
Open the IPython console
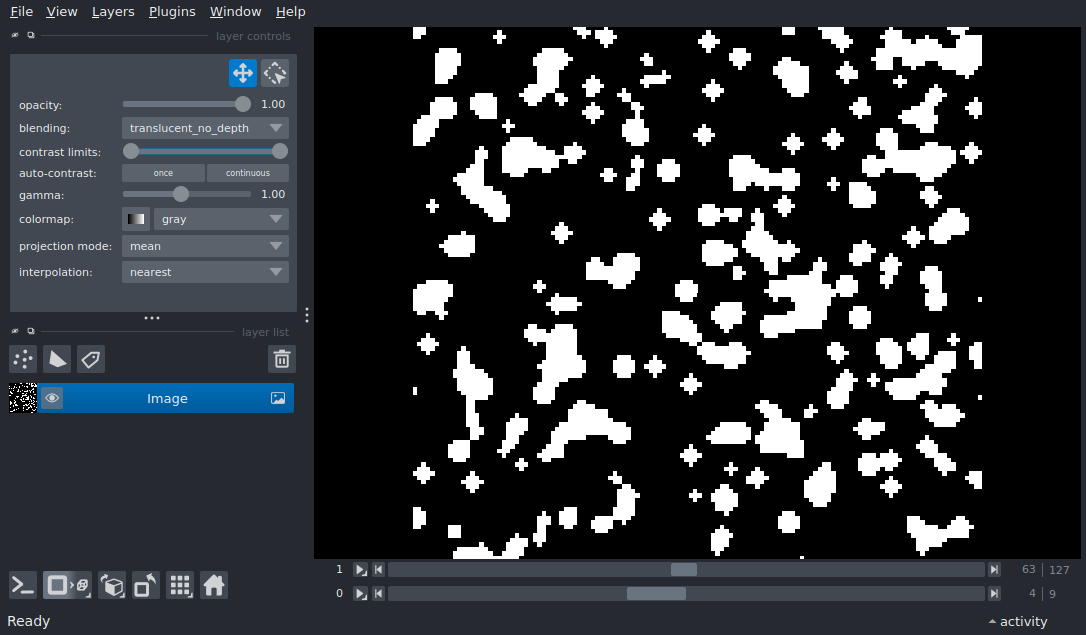click(23, 586)
